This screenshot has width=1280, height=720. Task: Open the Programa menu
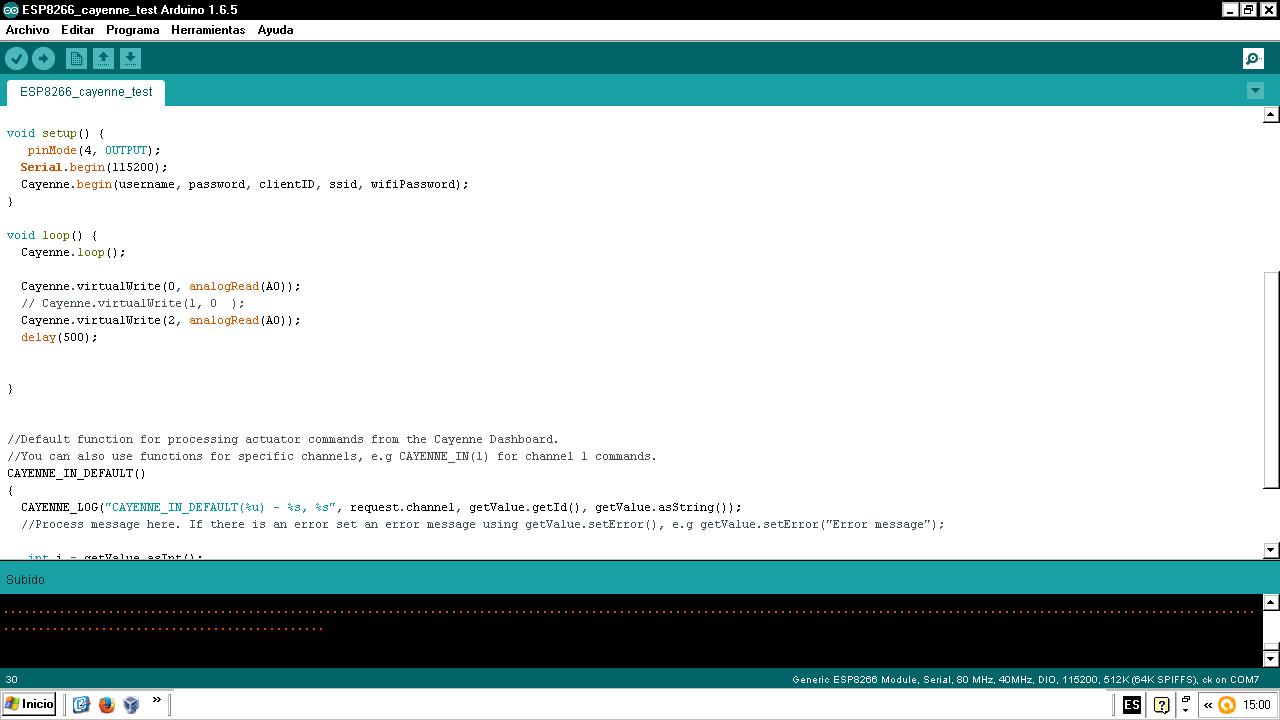click(133, 30)
